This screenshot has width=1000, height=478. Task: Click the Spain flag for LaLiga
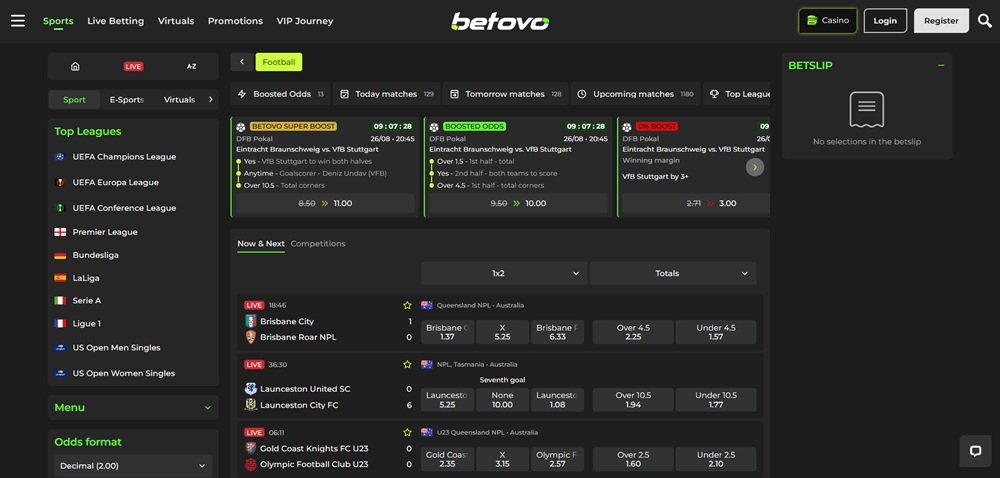coord(60,278)
